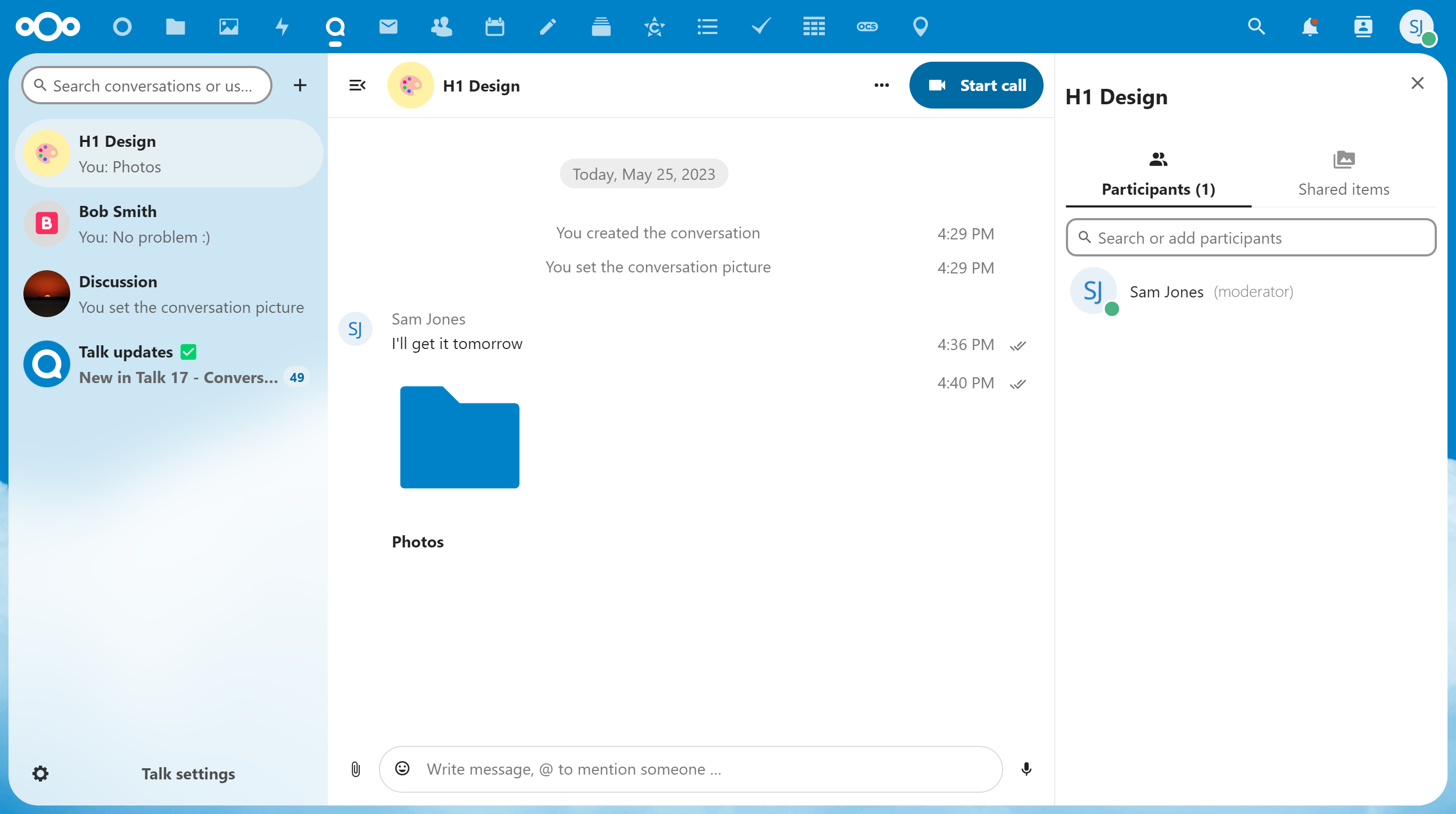Image resolution: width=1456 pixels, height=814 pixels.
Task: Open the Photos app in top bar
Action: pos(228,27)
